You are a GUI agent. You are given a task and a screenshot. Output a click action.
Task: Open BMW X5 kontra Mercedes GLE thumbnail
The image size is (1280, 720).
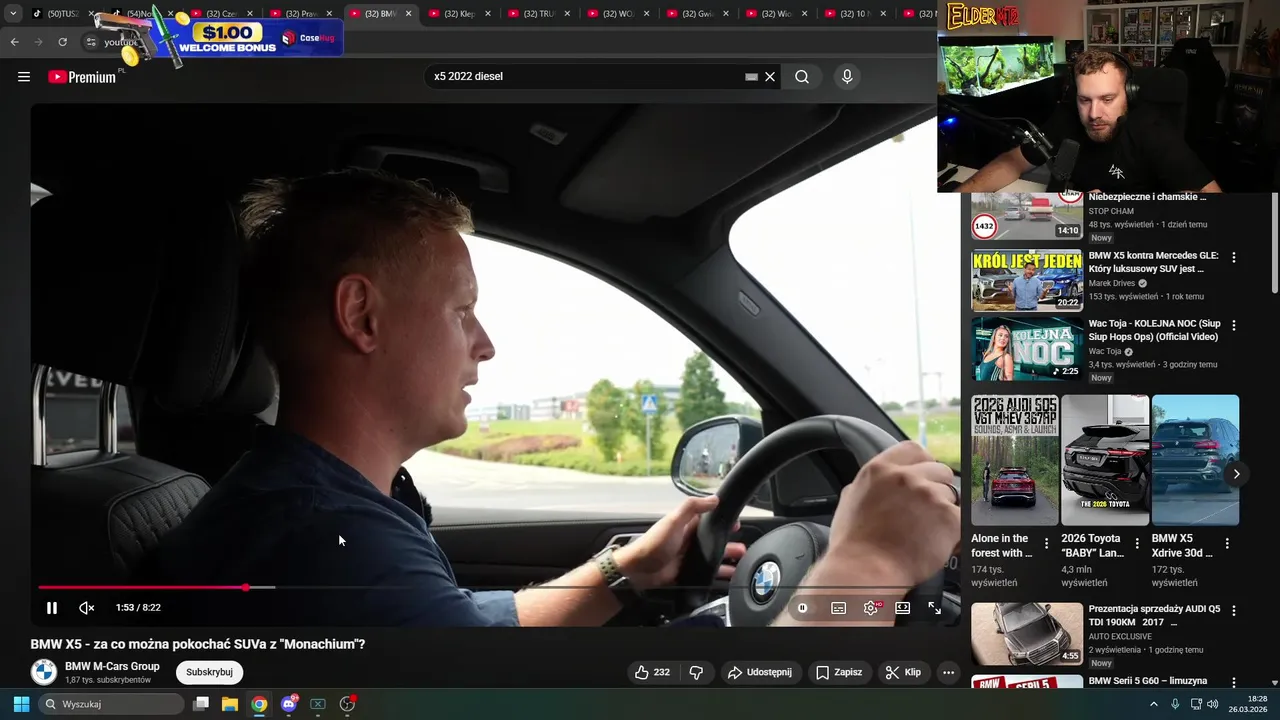coord(1027,280)
